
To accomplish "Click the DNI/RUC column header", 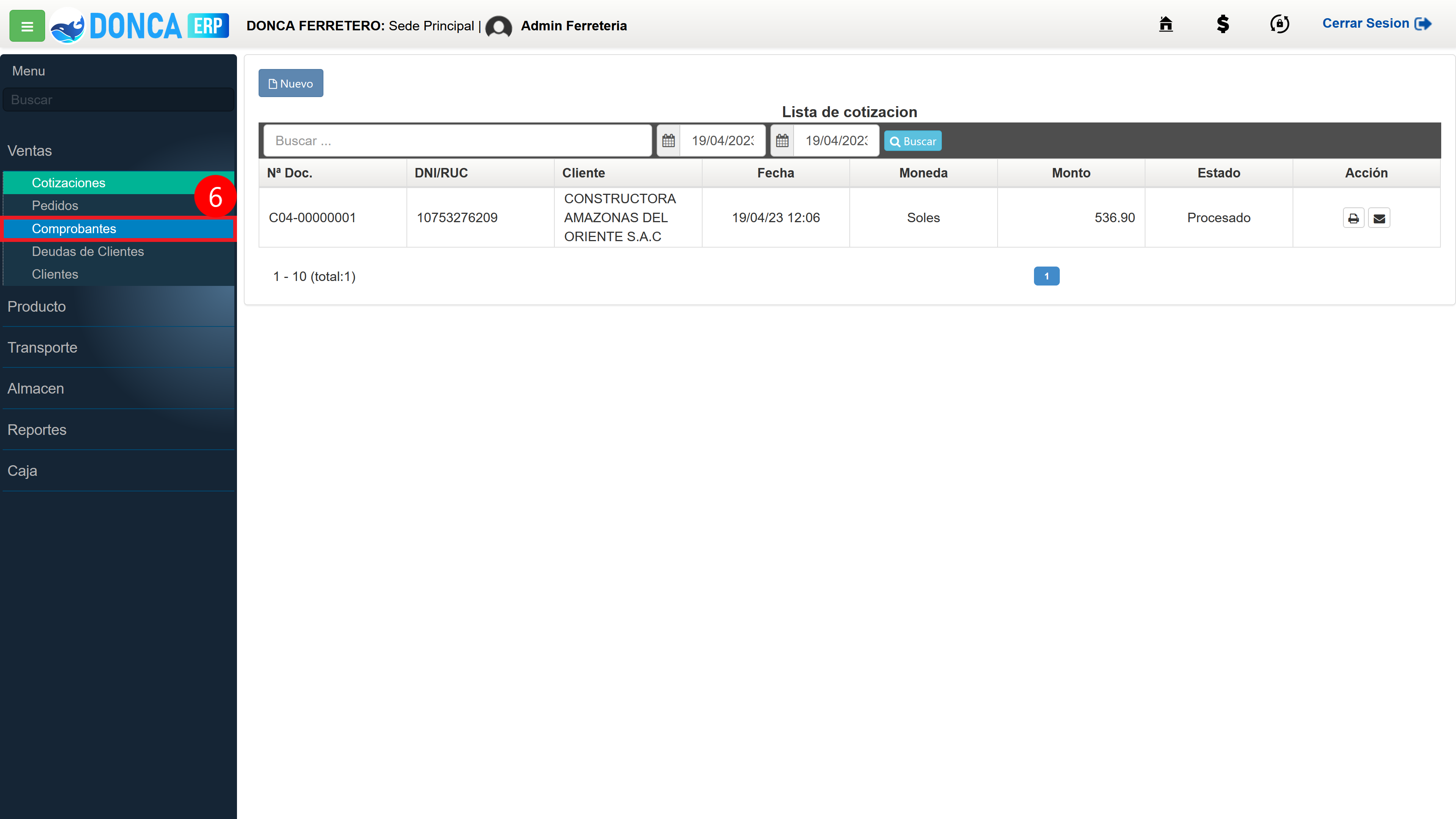I will coord(480,173).
